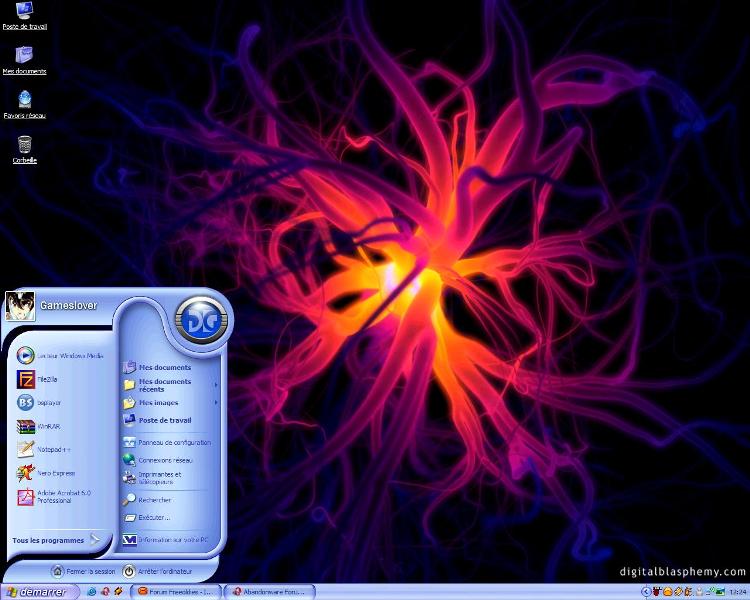Switch to Forum Freeoldies taskbar window
This screenshot has height=600, width=750.
coord(176,592)
